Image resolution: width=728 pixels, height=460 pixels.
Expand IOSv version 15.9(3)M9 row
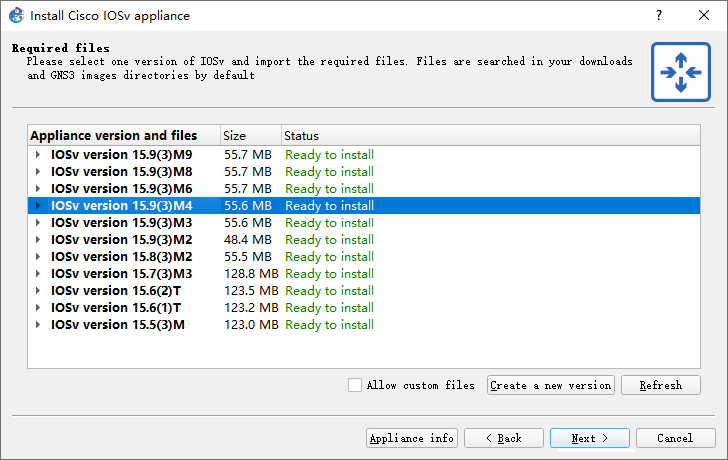38,155
